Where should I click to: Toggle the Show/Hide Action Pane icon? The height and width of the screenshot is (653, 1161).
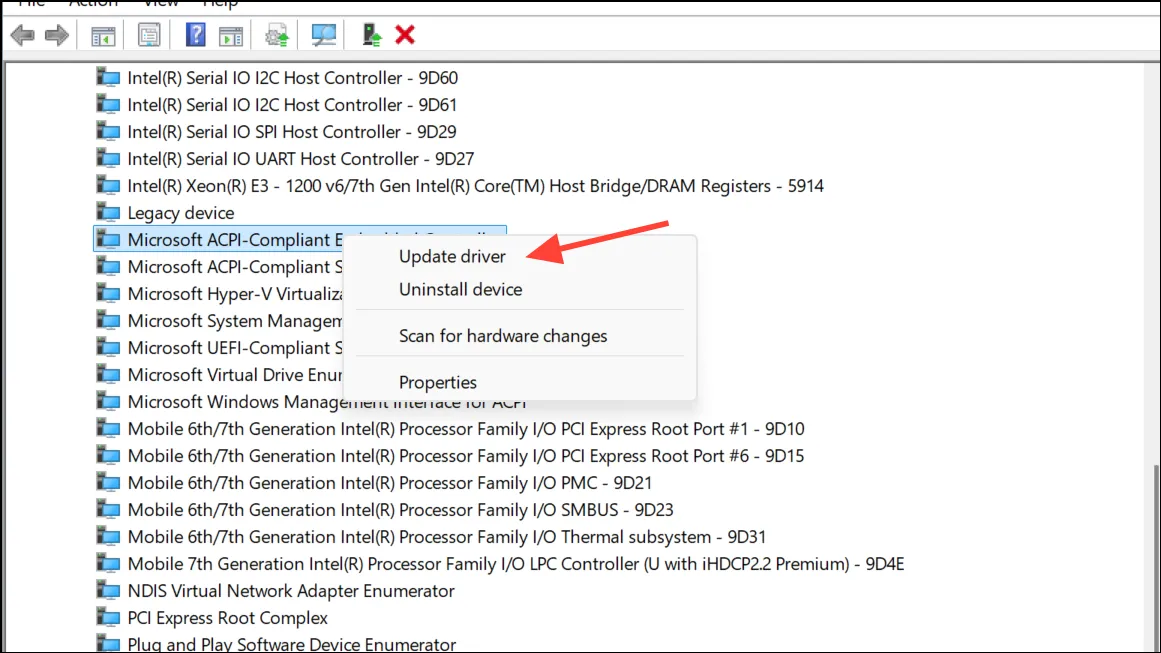pos(231,36)
